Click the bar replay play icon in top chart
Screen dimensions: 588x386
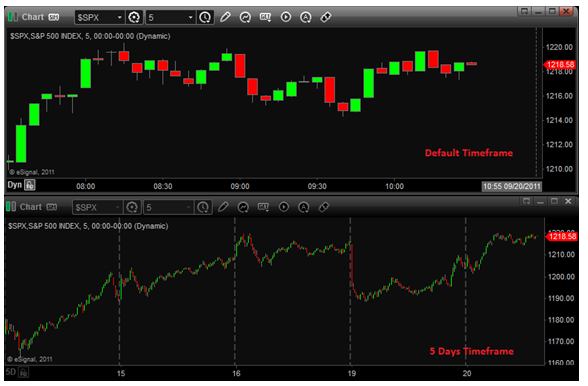click(x=286, y=17)
